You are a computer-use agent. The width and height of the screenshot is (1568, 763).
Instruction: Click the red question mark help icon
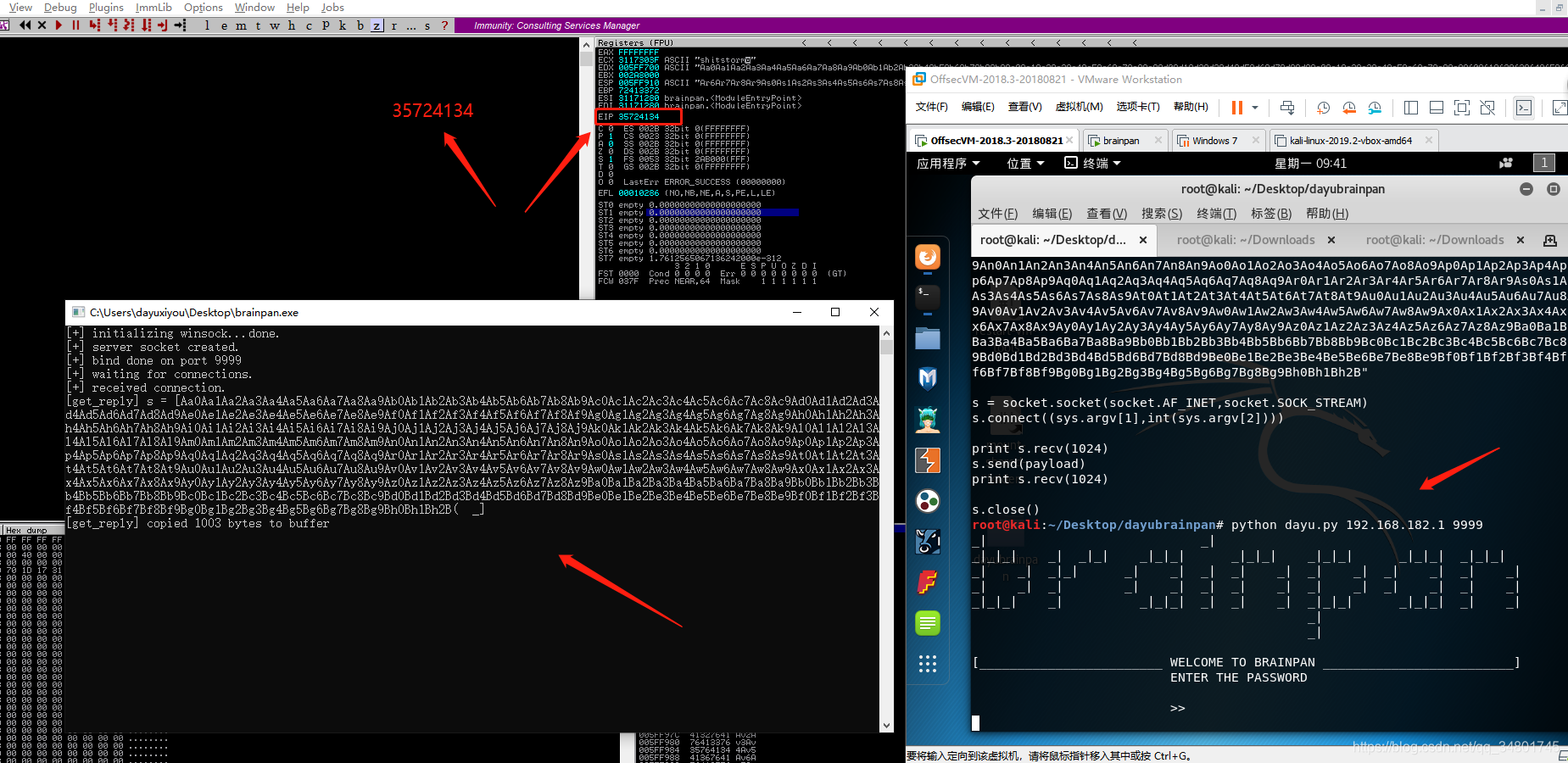444,25
